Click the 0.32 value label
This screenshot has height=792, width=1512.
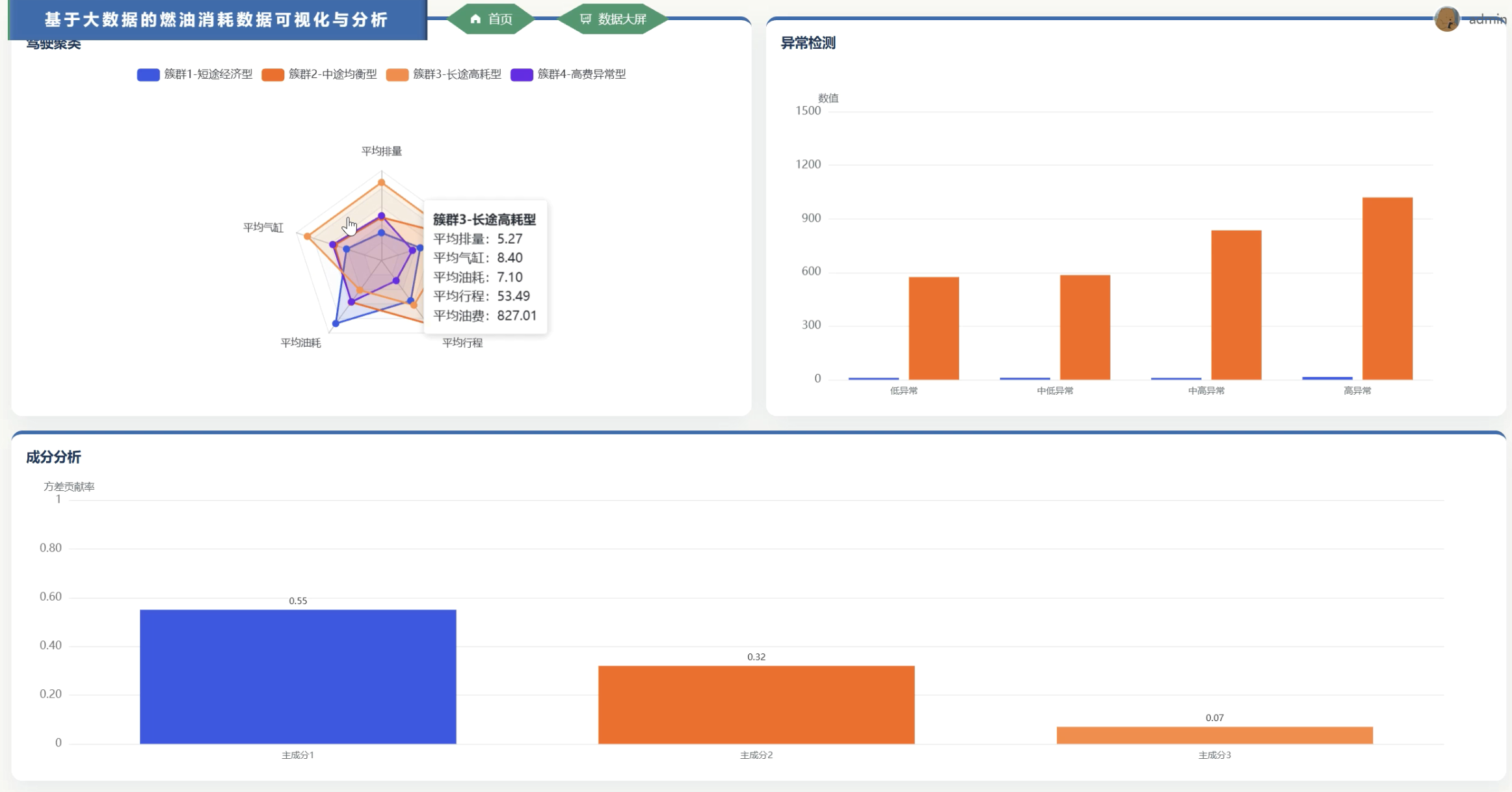point(756,657)
